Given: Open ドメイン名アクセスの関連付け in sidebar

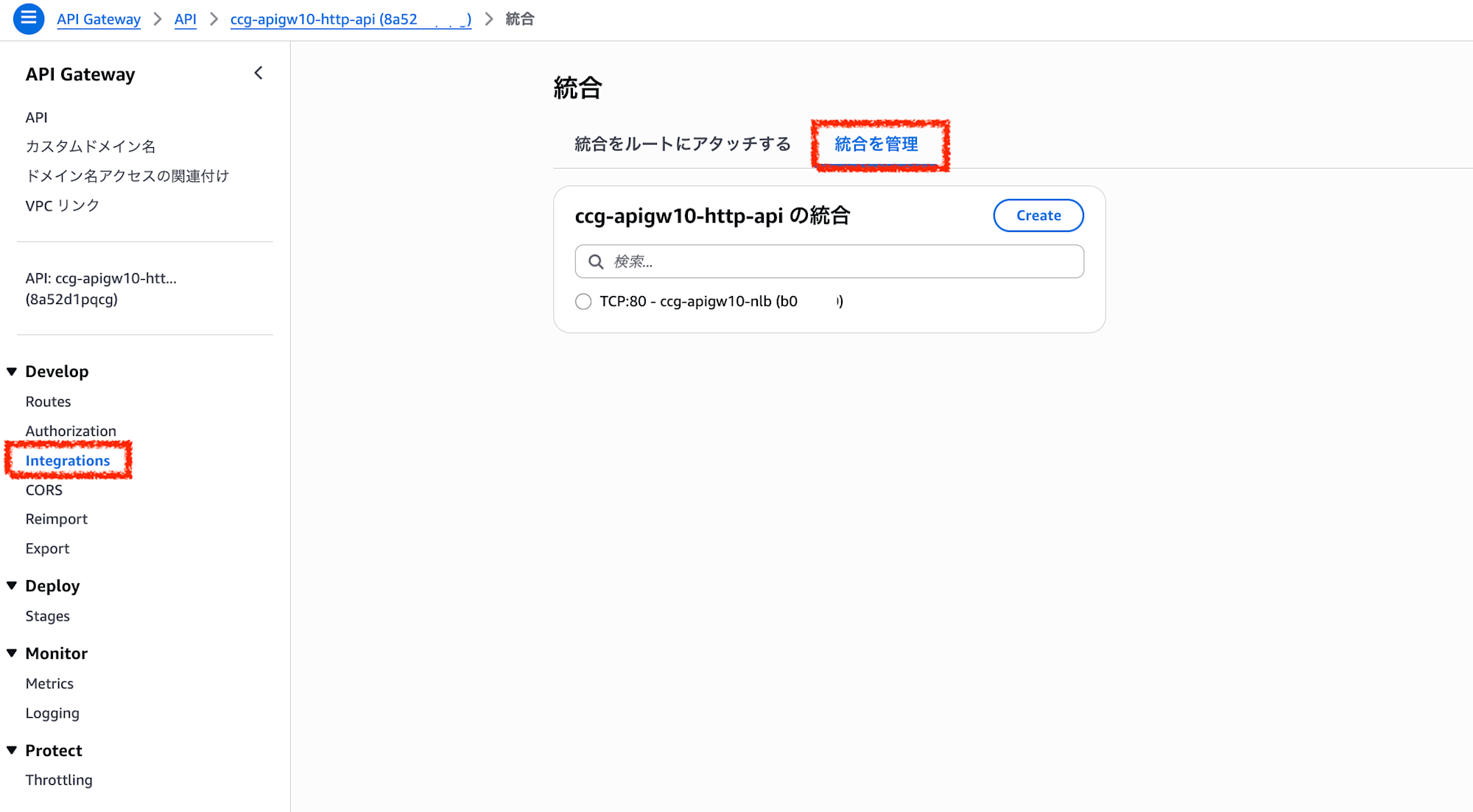Looking at the screenshot, I should point(127,176).
